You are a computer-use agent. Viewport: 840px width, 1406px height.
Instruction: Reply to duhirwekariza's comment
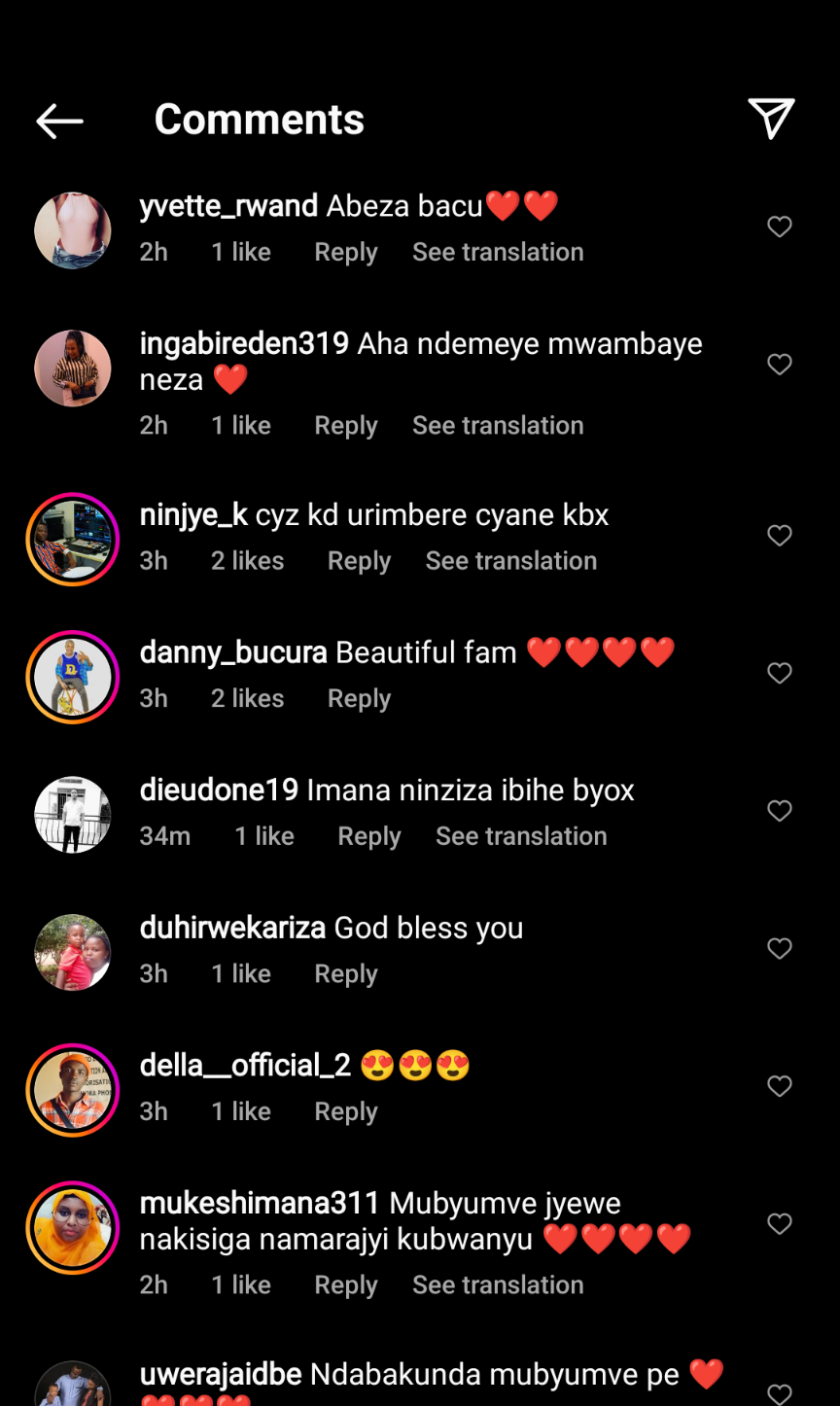tap(345, 974)
